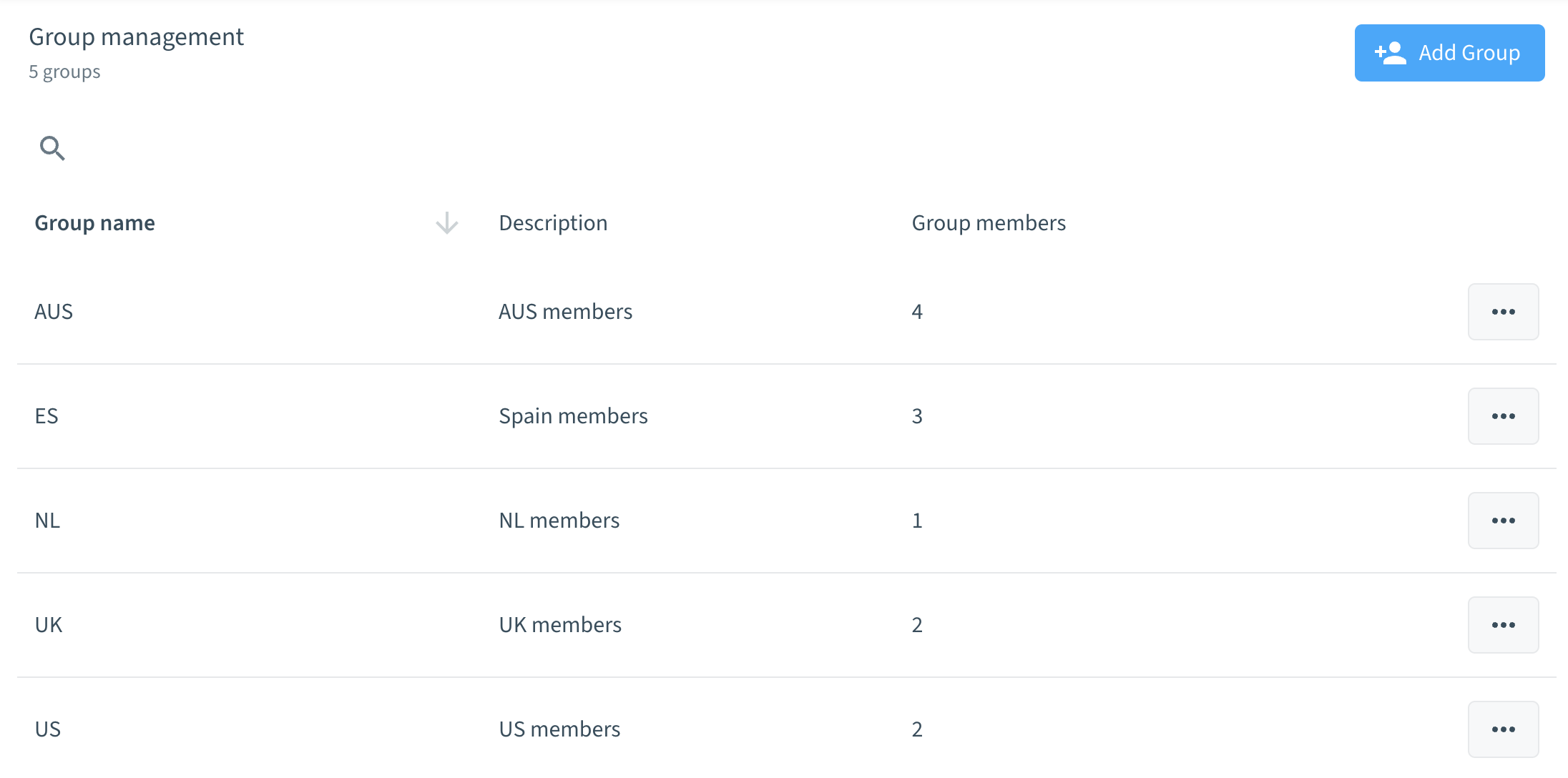This screenshot has height=778, width=1568.
Task: Click the Group members column header
Action: coord(988,222)
